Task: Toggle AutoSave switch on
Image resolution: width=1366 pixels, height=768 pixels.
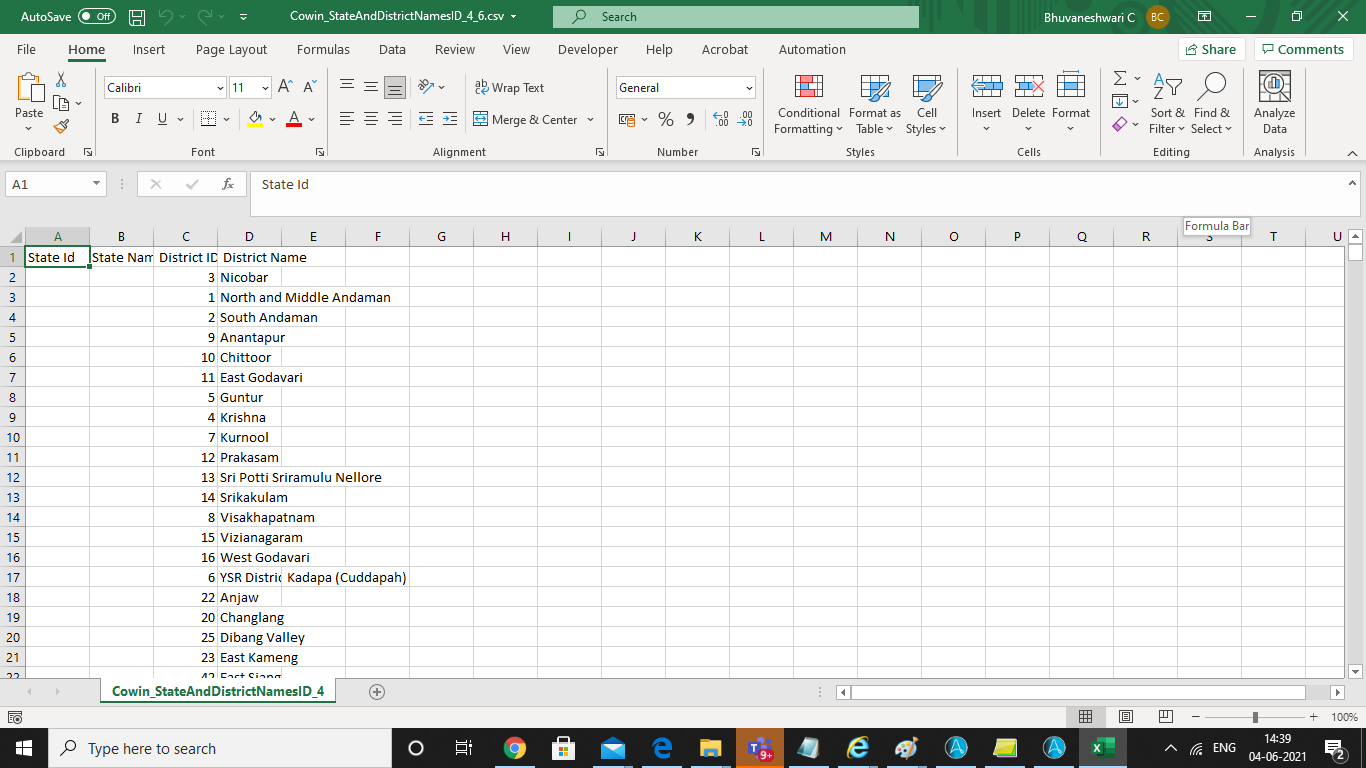Action: point(96,17)
